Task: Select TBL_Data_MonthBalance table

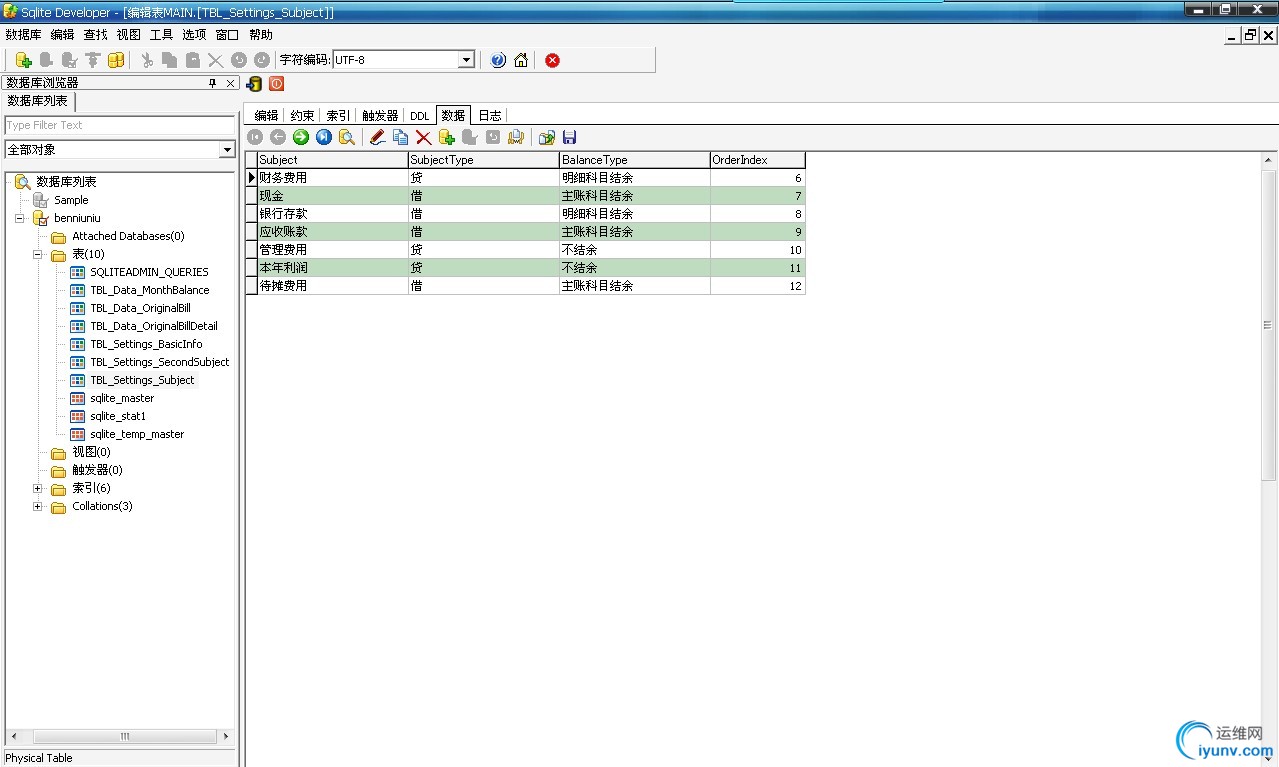Action: pyautogui.click(x=150, y=290)
